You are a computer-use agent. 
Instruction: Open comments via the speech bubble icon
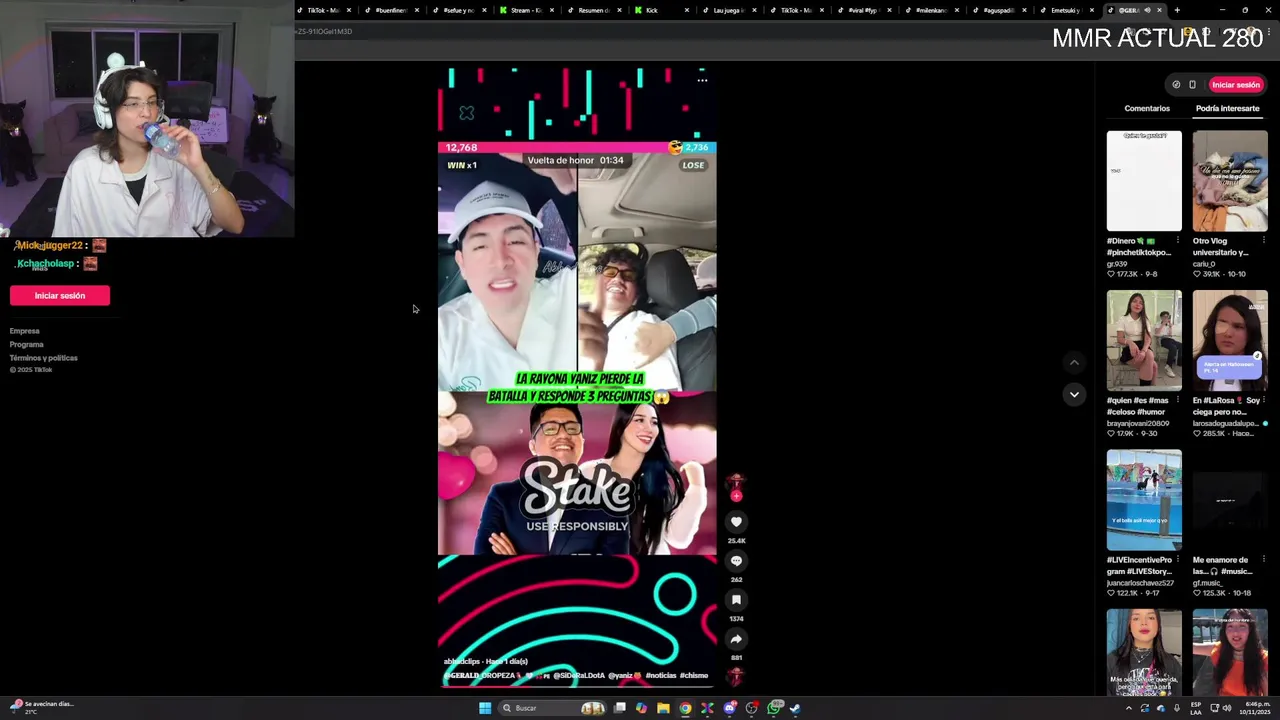coord(736,561)
